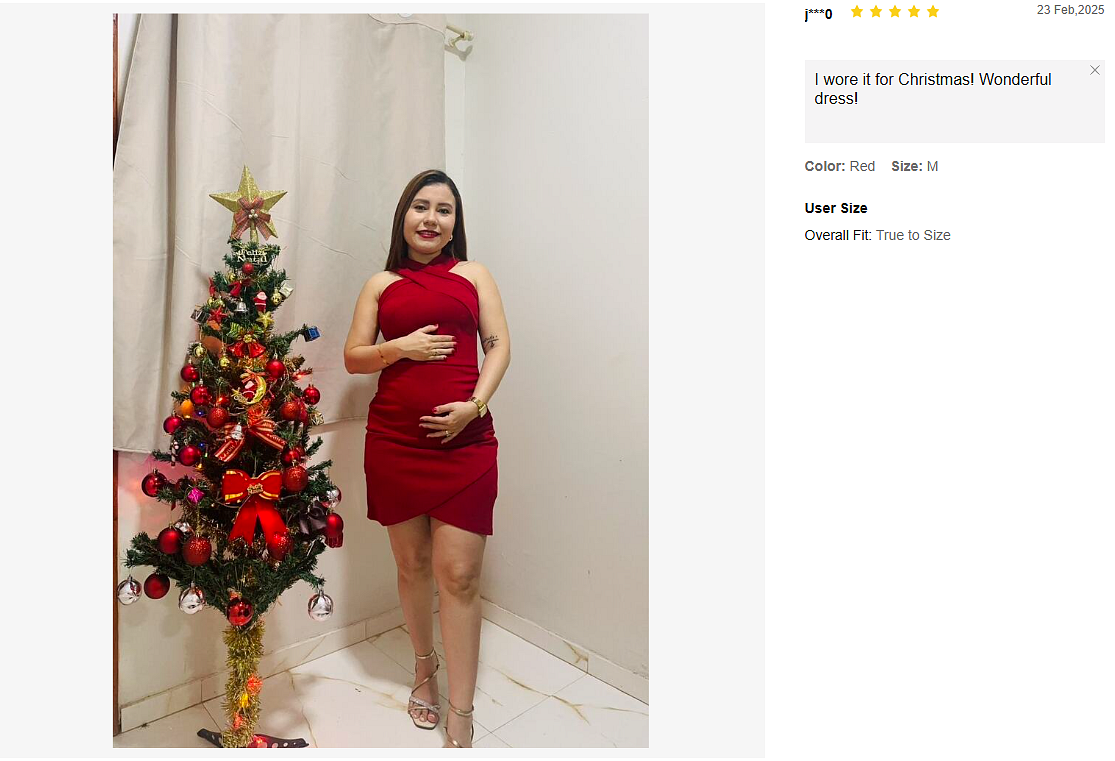The width and height of the screenshot is (1115, 761).
Task: Click the Size label
Action: [907, 166]
